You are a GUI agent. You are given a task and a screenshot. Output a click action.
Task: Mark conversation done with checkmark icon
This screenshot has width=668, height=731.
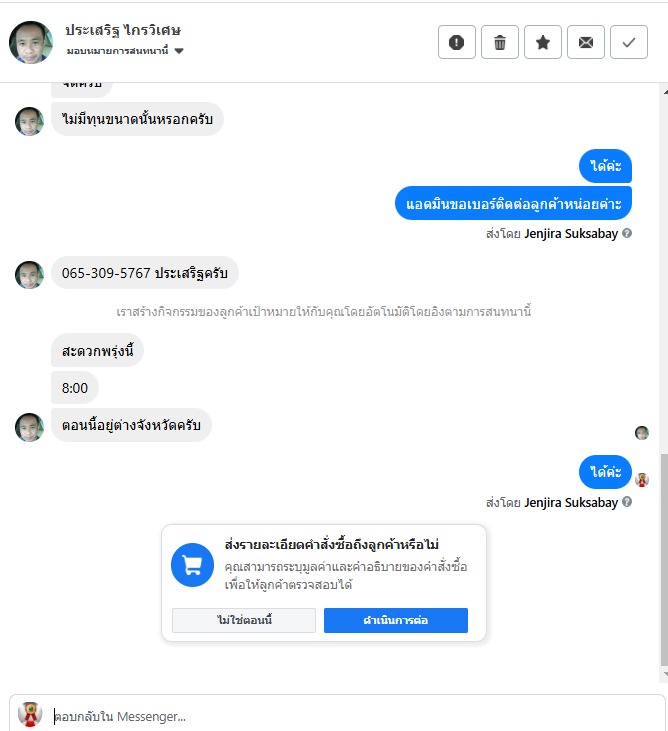pos(629,42)
